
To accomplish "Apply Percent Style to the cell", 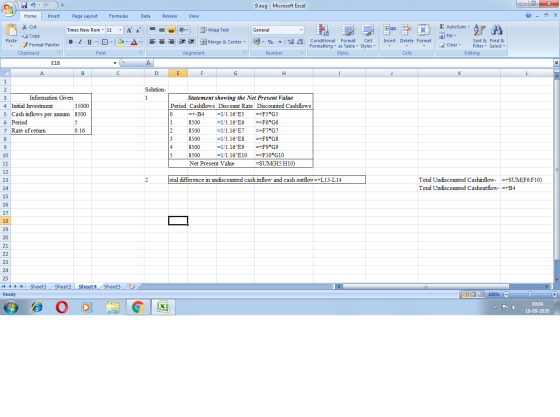I will tap(270, 42).
